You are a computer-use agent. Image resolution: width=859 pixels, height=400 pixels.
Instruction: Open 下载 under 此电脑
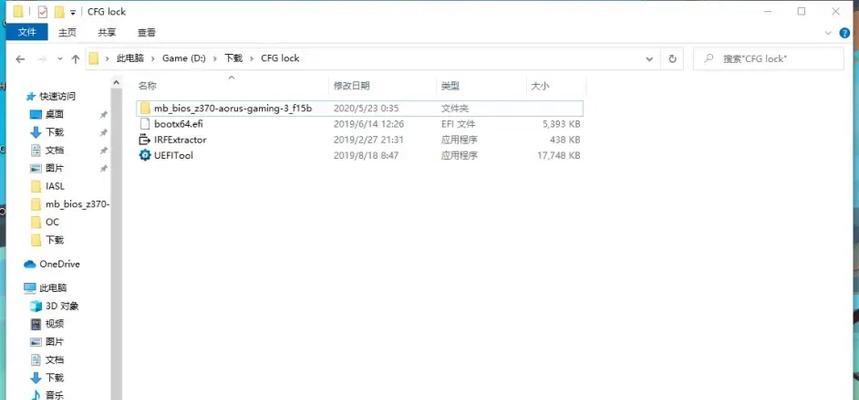54,378
